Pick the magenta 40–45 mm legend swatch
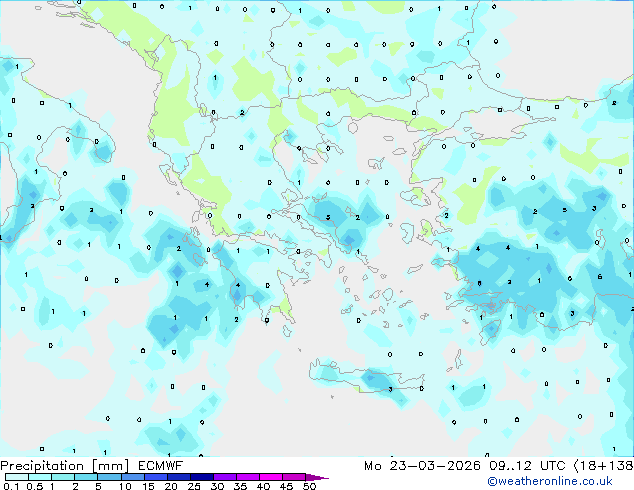Image resolution: width=634 pixels, height=490 pixels. pos(271,477)
